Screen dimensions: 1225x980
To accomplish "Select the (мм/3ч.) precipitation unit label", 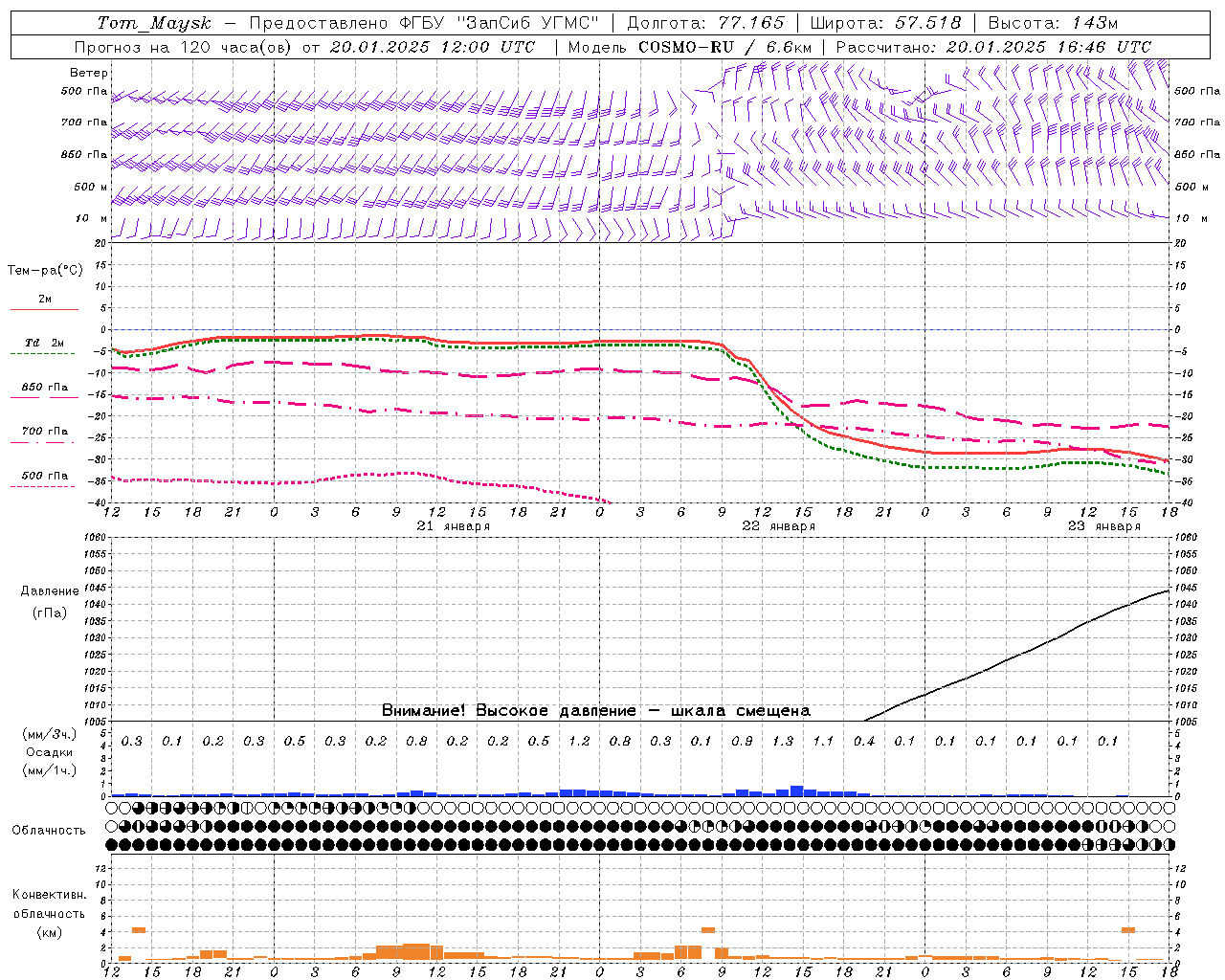I will [50, 734].
